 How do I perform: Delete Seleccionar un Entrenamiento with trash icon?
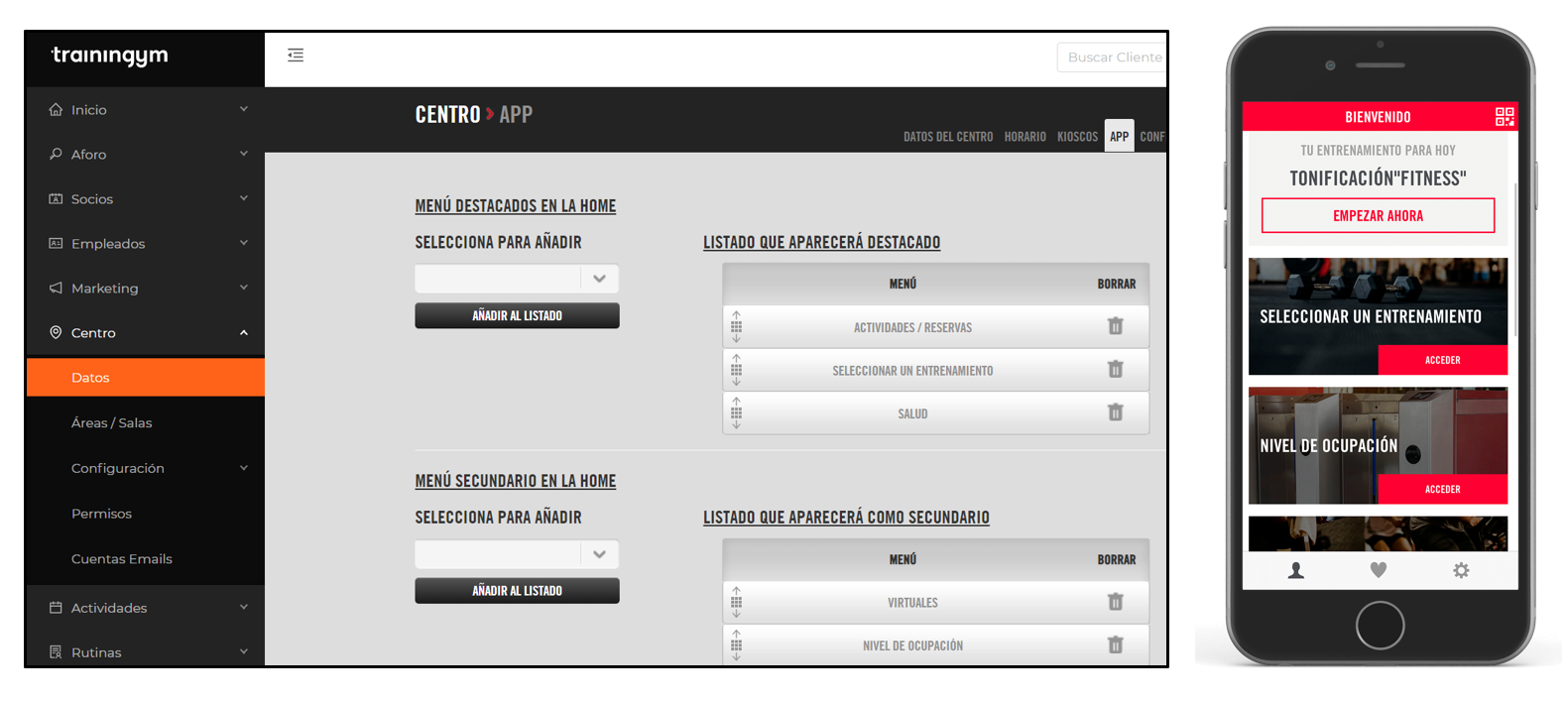[x=1116, y=370]
